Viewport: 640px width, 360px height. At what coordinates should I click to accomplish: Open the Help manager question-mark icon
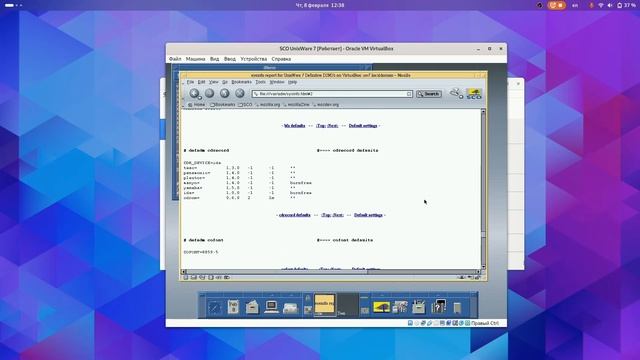click(x=438, y=307)
